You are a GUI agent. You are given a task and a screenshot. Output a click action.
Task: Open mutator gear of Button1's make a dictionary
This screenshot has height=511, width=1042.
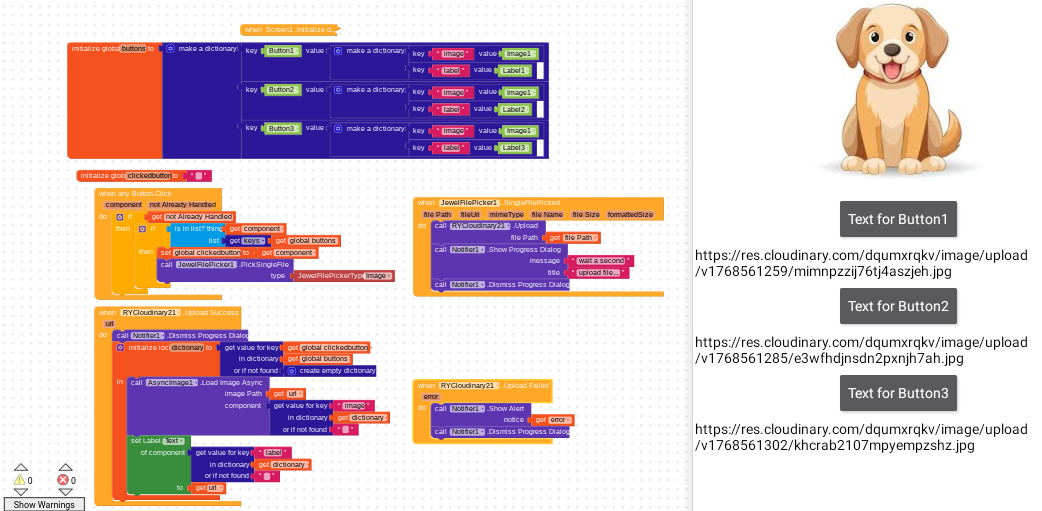pos(338,51)
